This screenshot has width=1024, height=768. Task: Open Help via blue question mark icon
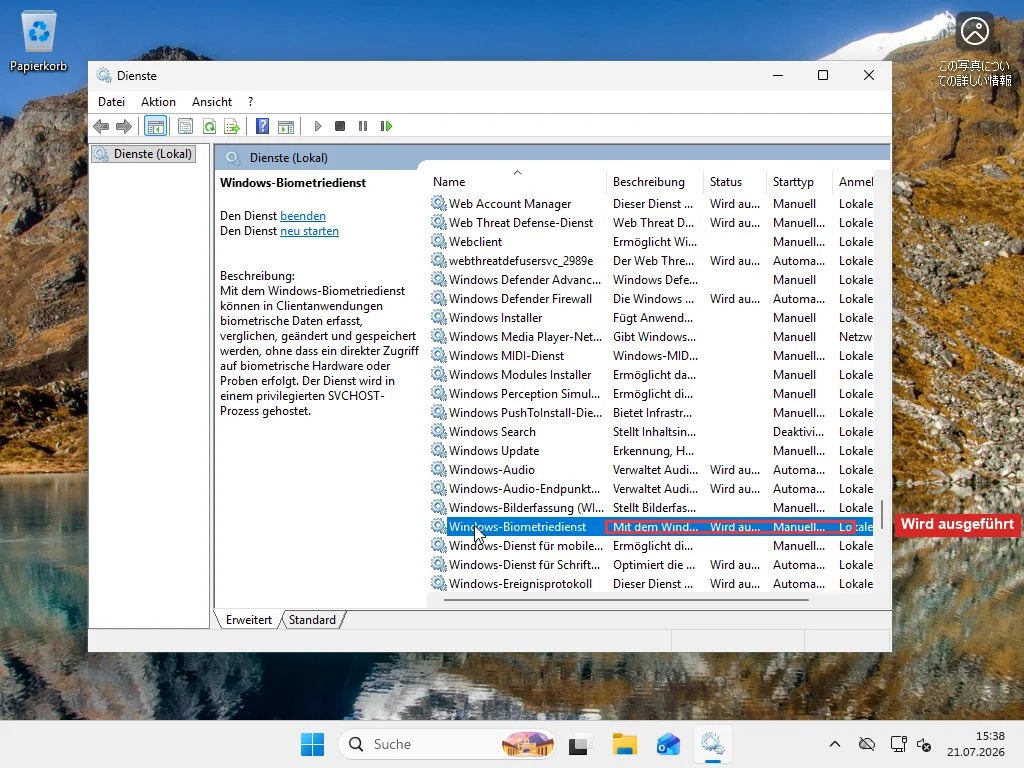click(263, 126)
